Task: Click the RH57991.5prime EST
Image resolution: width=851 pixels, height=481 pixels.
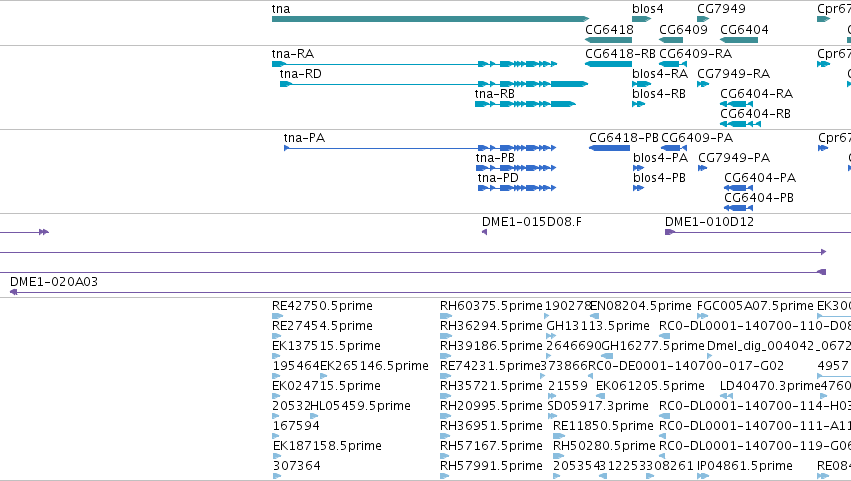Action: point(444,476)
